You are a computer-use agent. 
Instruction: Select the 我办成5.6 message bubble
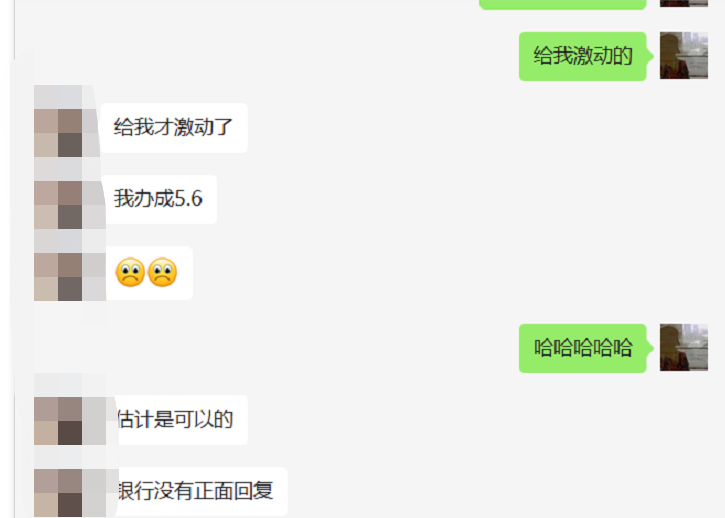click(x=160, y=199)
